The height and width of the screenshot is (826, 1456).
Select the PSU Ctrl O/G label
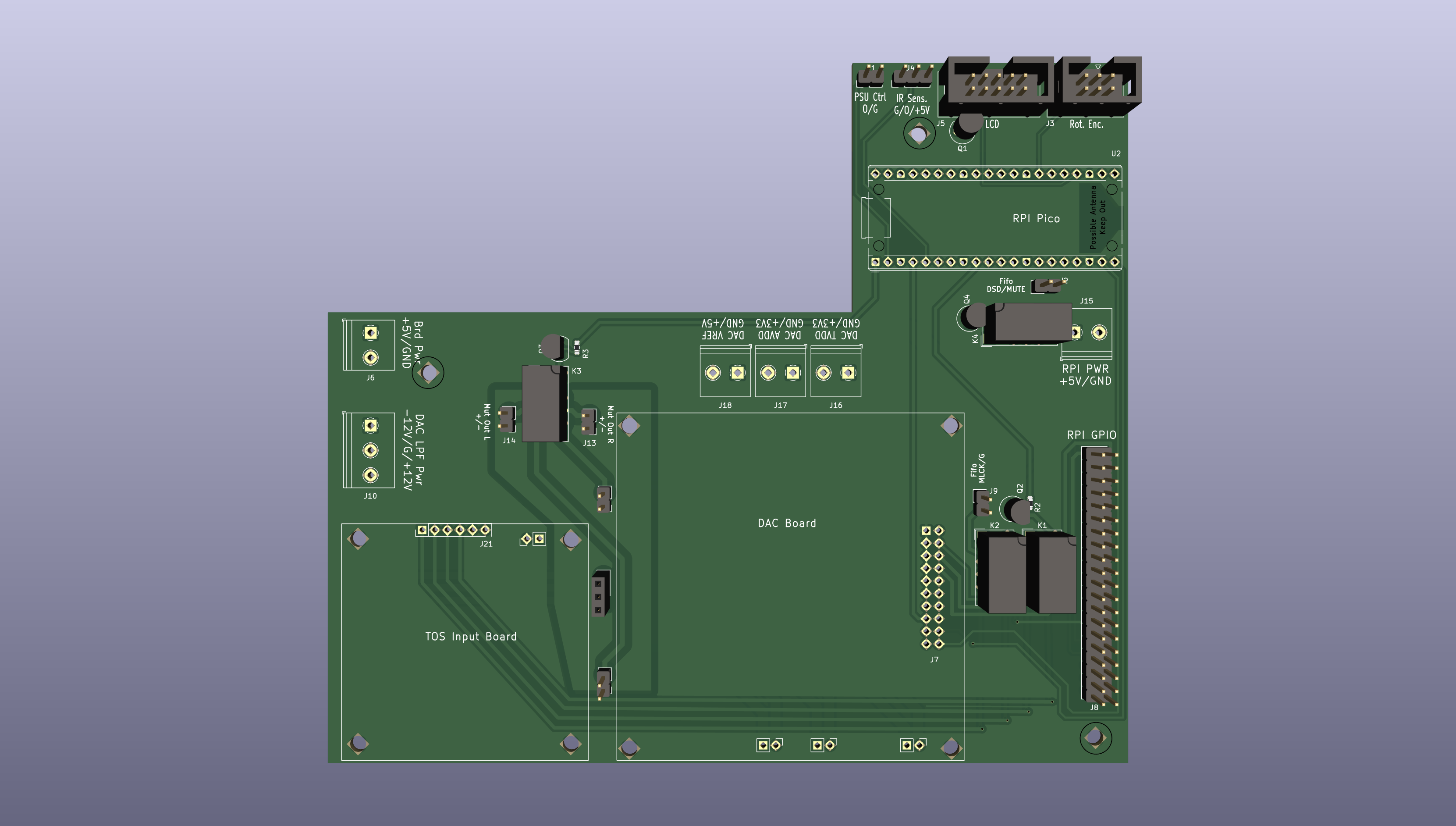click(870, 103)
